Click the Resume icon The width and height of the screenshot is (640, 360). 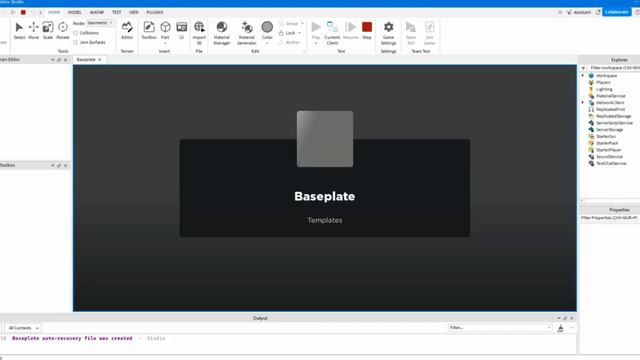click(x=351, y=27)
